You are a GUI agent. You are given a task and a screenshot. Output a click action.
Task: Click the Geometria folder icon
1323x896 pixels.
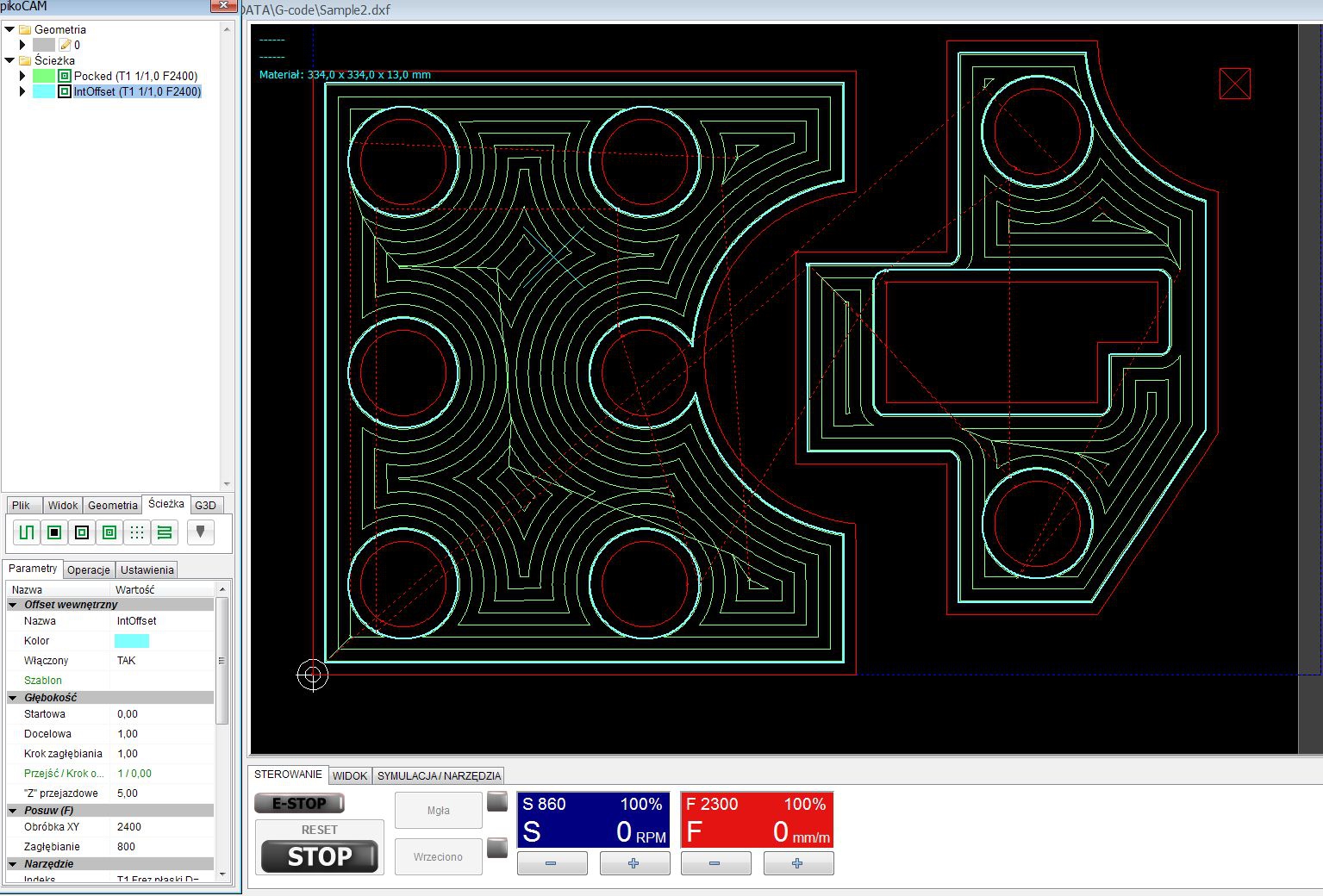point(25,29)
